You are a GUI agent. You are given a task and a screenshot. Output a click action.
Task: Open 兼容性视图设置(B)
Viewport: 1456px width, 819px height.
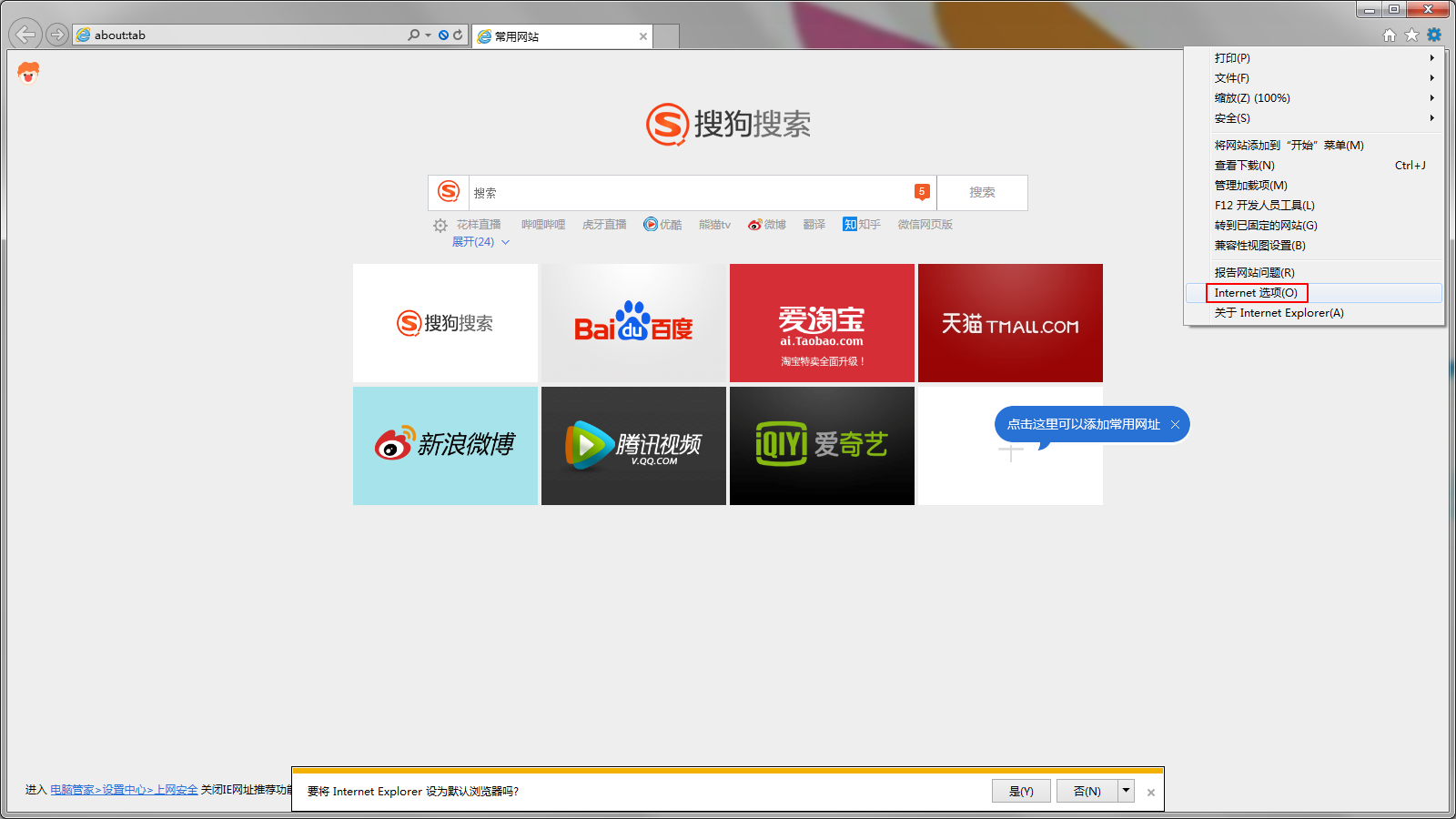click(1315, 245)
